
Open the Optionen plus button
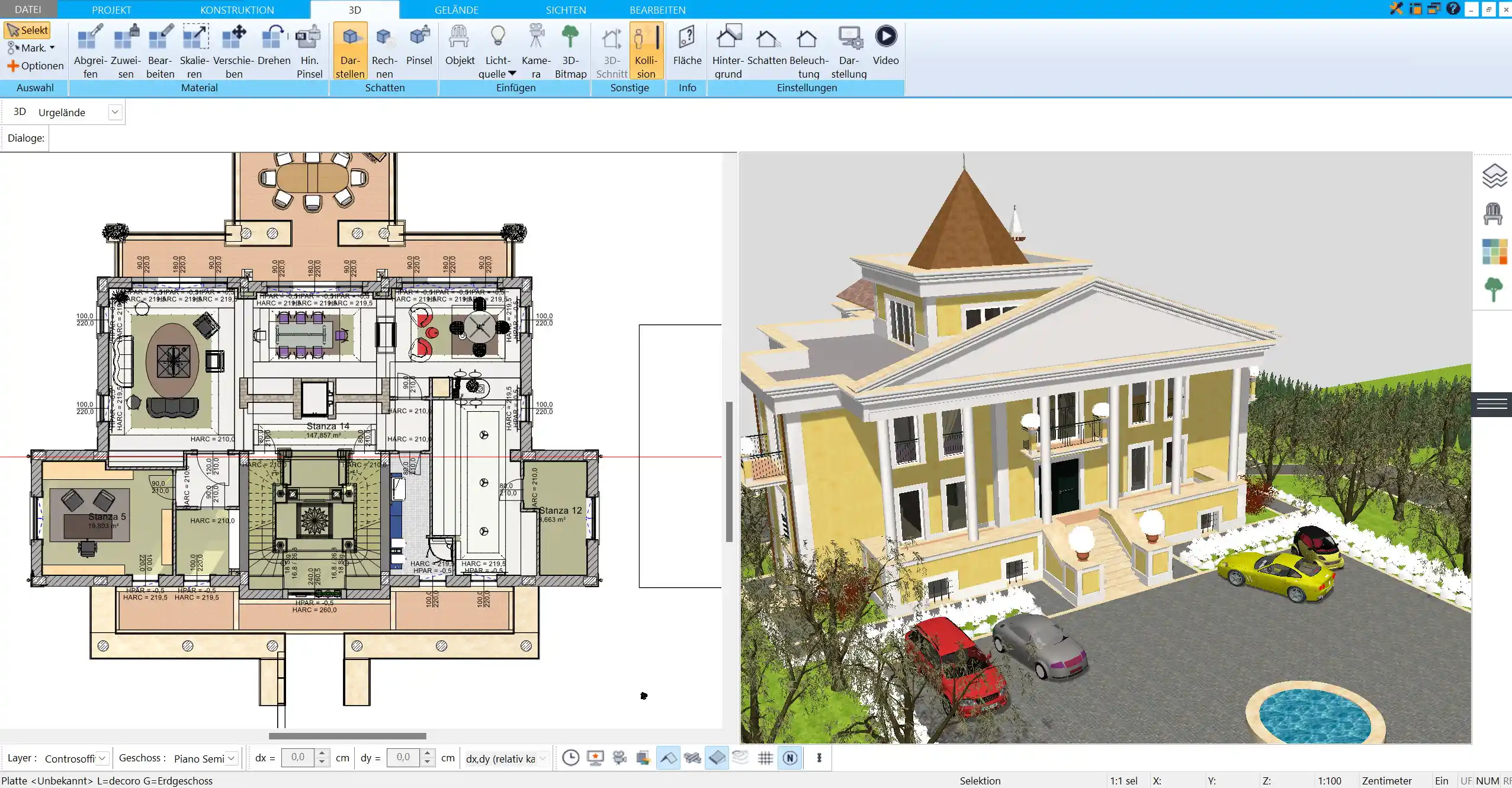click(35, 66)
